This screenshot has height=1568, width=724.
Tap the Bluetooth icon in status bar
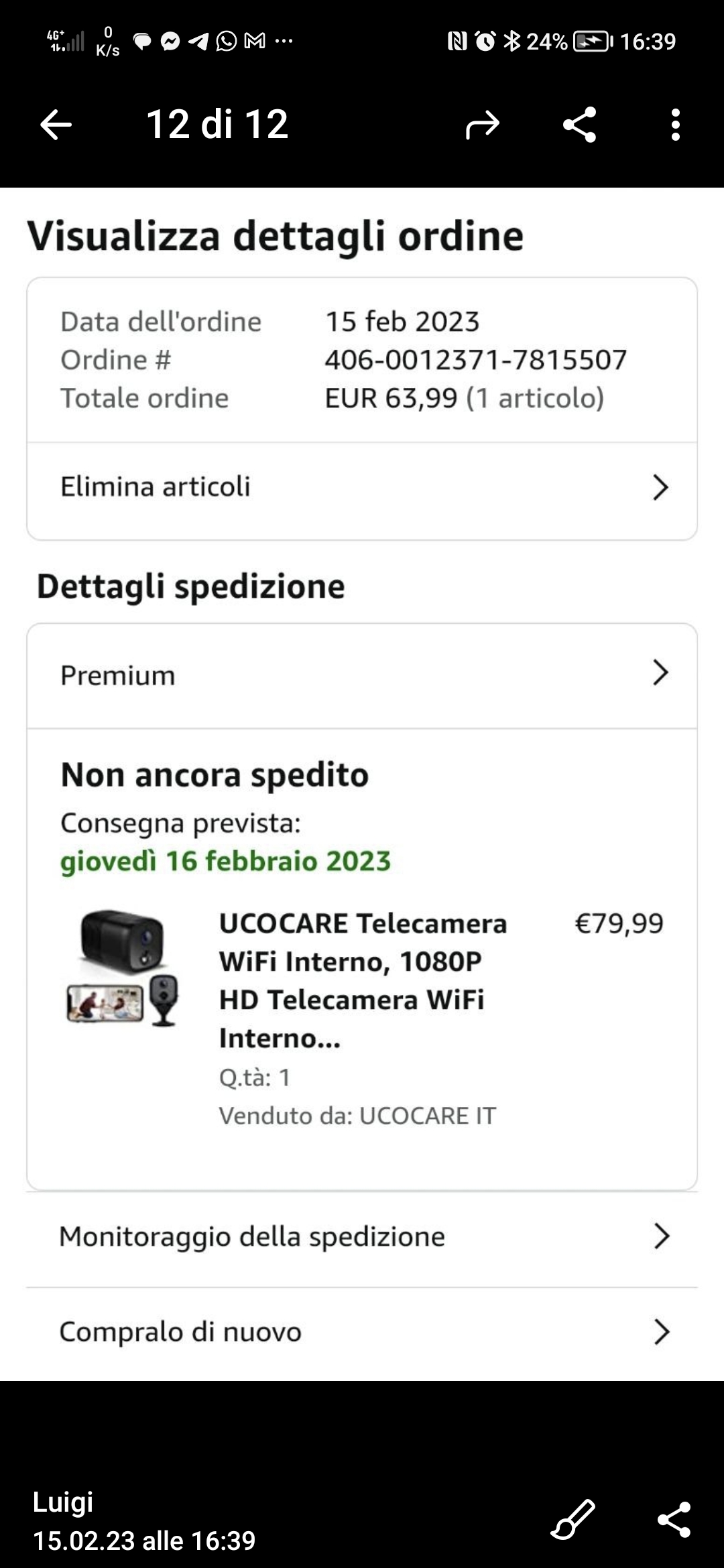[512, 41]
